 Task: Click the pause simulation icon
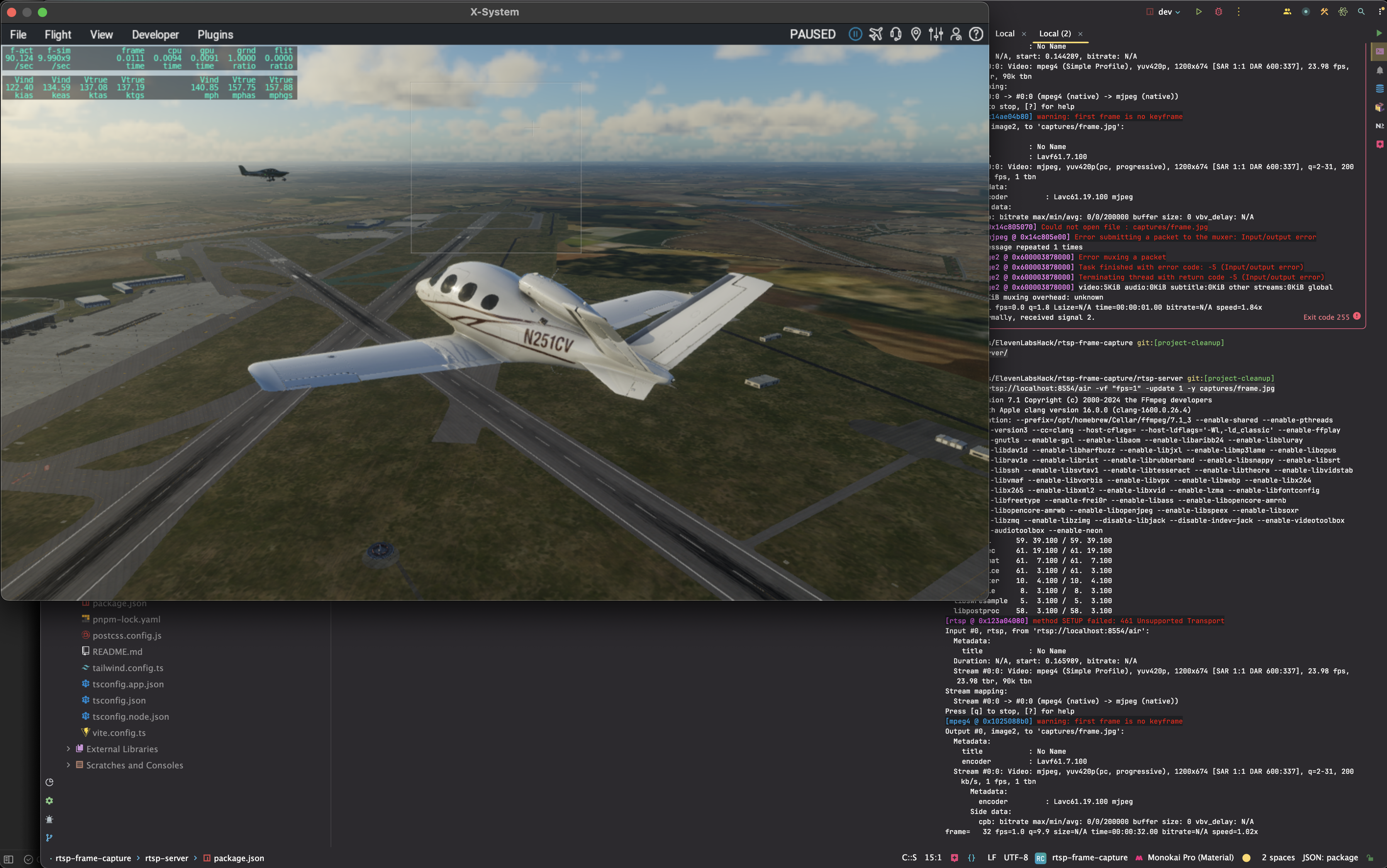point(855,34)
